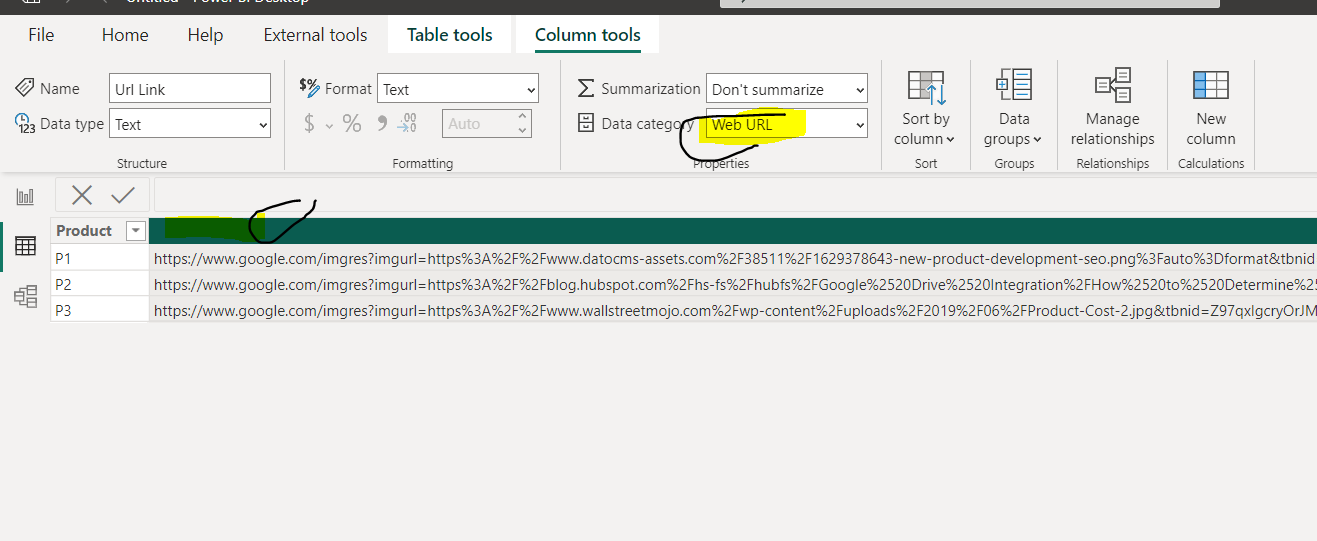Open the Data category dropdown showing Web URL
1317x541 pixels.
pyautogui.click(x=787, y=124)
